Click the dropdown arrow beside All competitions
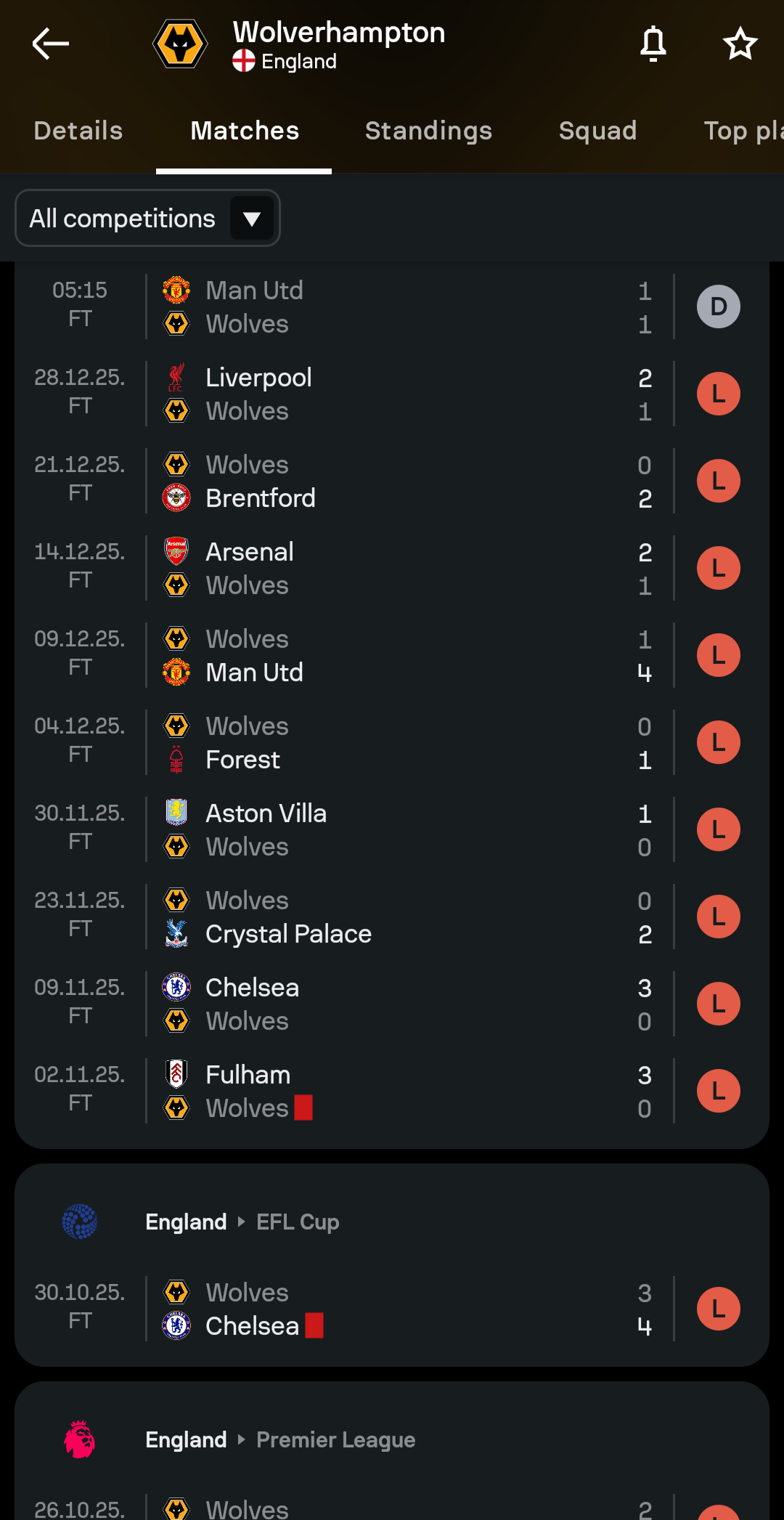Screen dimensions: 784x1520 click(252, 219)
